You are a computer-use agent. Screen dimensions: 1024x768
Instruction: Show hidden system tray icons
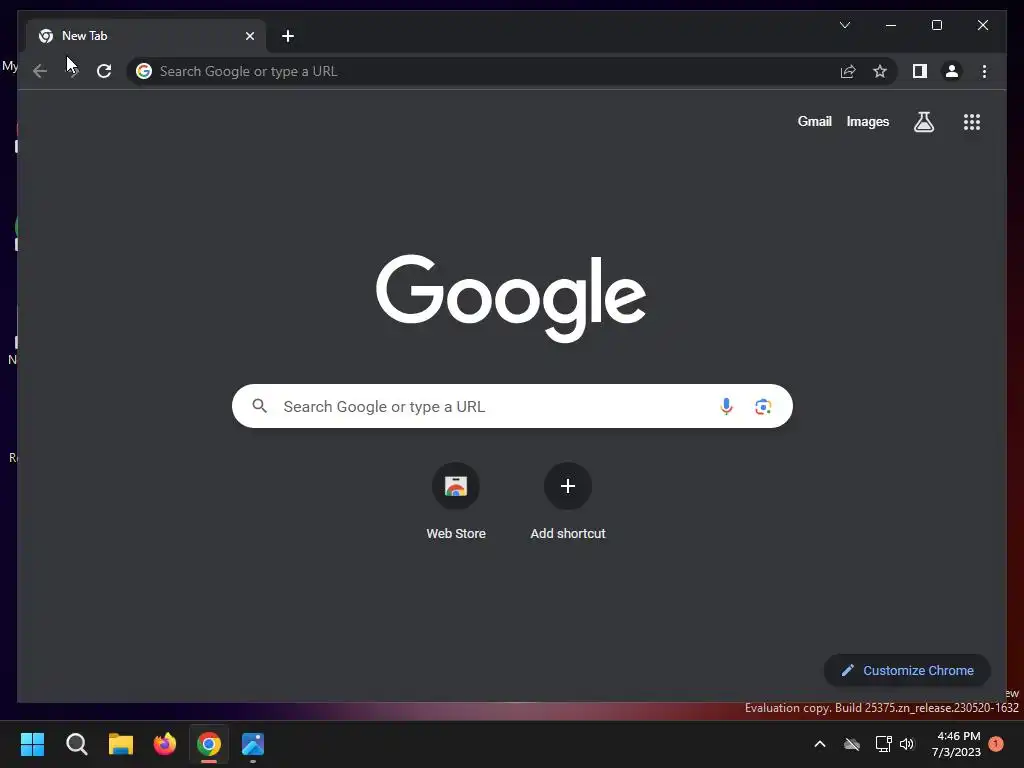point(820,744)
